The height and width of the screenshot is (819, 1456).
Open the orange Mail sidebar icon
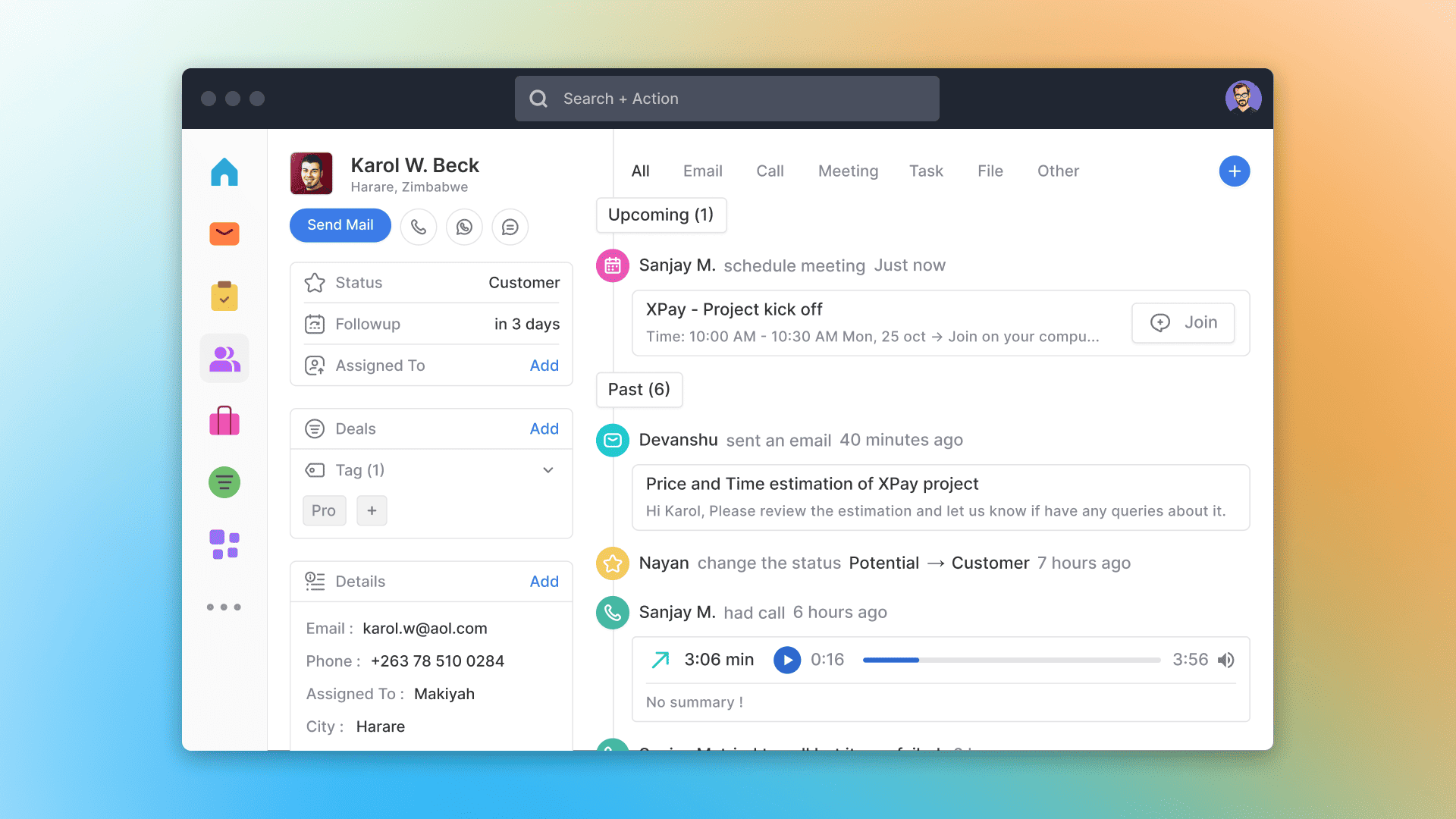224,234
